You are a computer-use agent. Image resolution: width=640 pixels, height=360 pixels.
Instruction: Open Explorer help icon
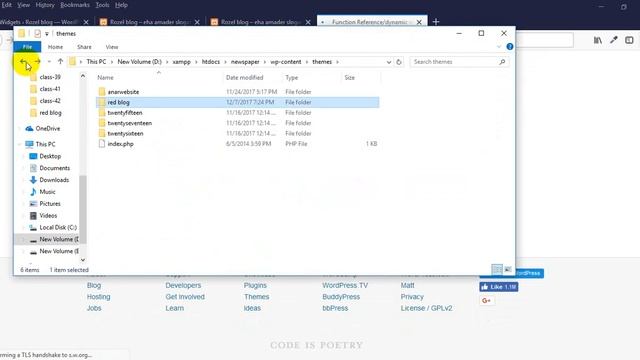509,47
